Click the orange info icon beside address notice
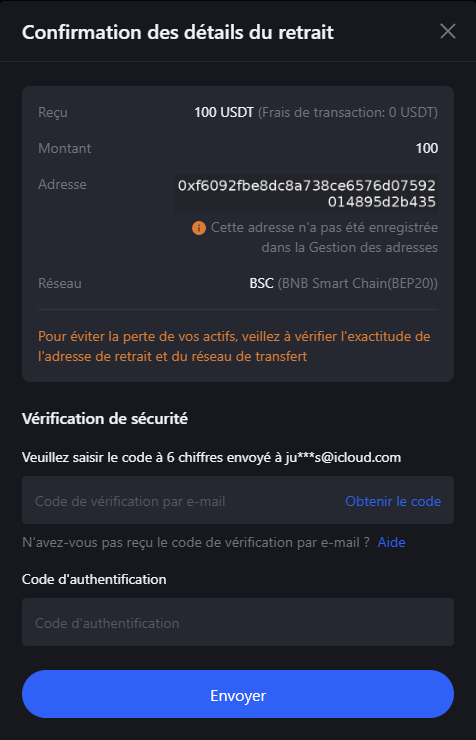Screen dimensions: 476x740 (199, 228)
